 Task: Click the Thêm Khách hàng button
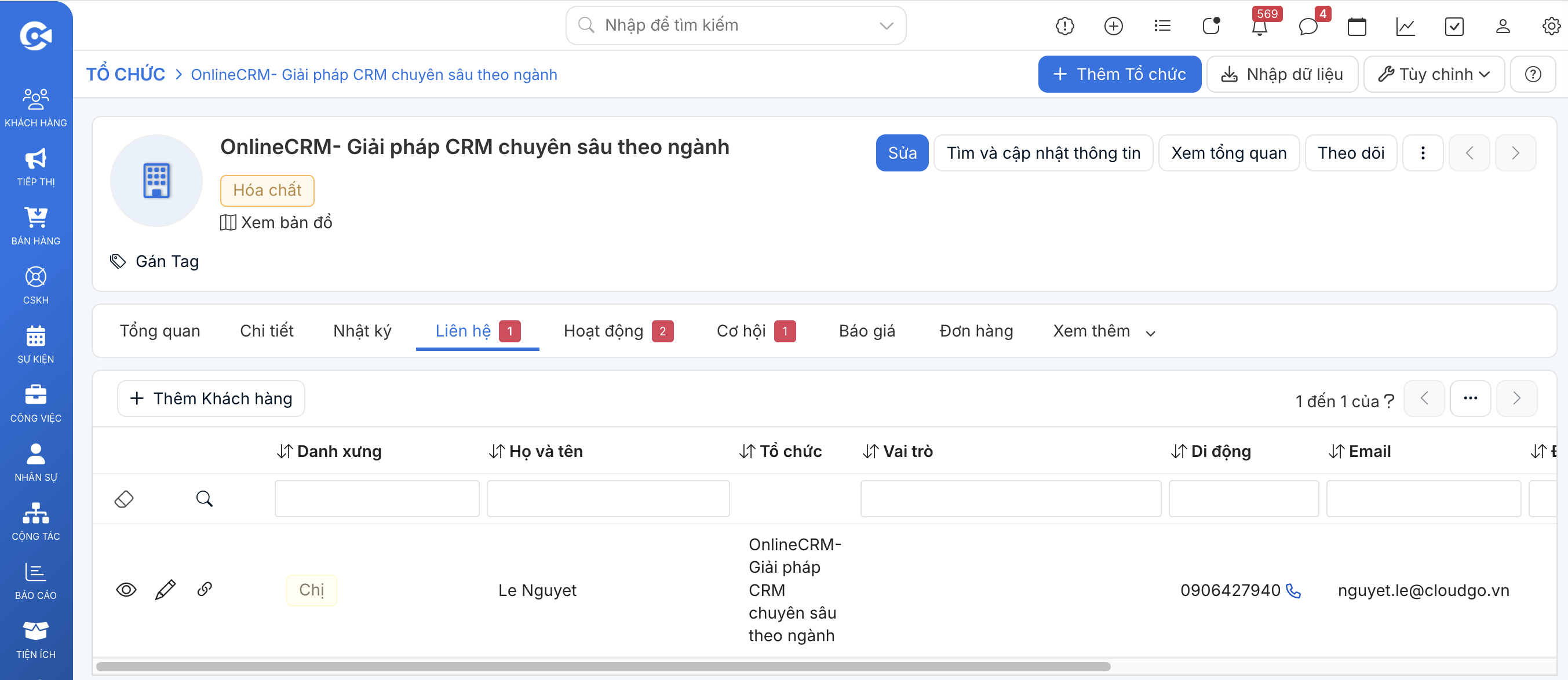pos(210,399)
